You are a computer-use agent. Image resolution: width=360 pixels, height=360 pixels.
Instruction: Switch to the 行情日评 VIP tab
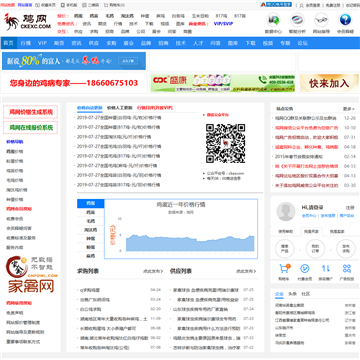[155, 108]
